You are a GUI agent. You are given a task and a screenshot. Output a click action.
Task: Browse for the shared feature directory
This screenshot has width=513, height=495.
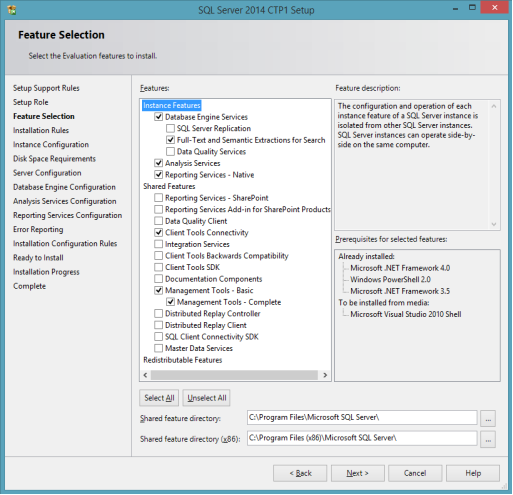point(488,419)
